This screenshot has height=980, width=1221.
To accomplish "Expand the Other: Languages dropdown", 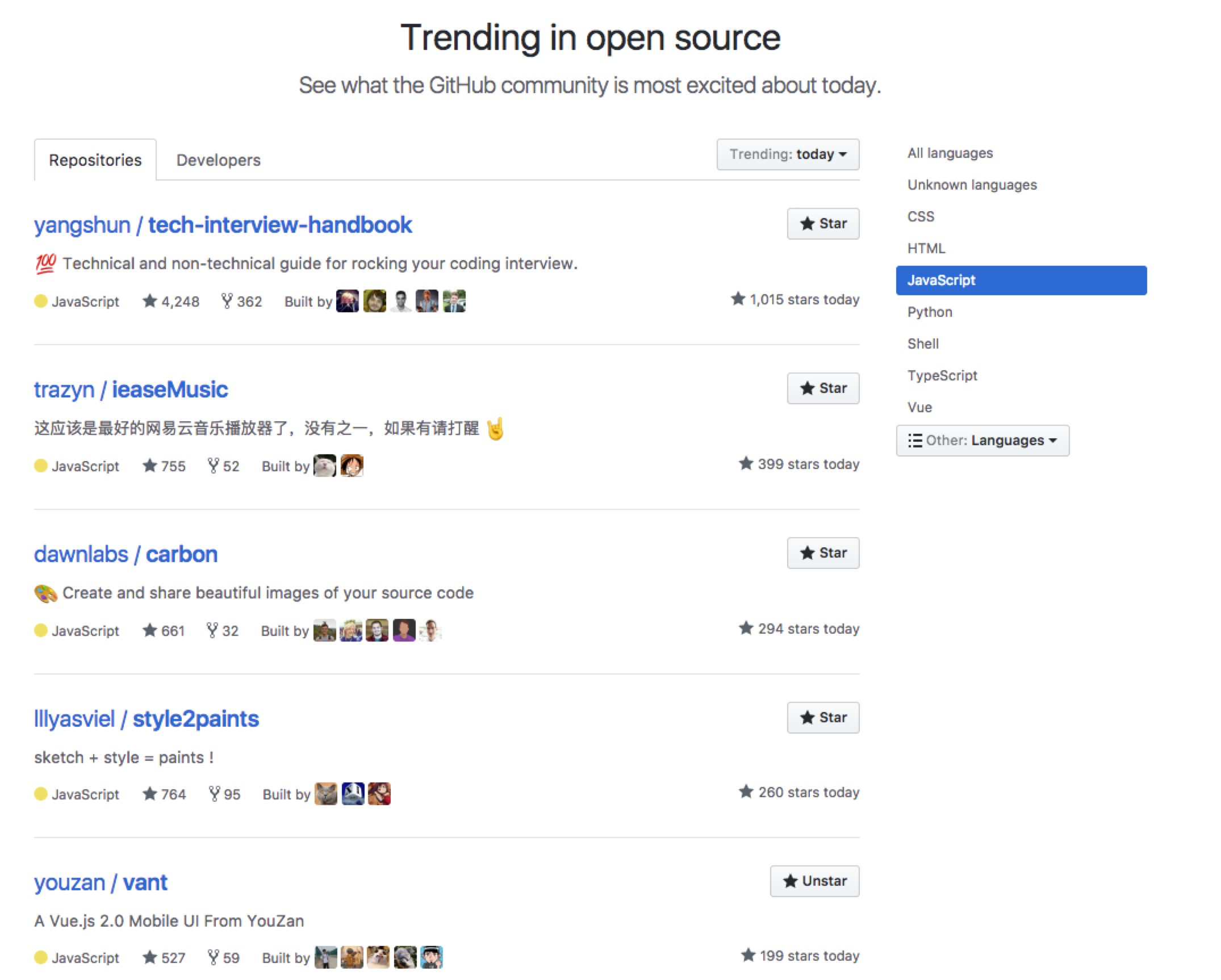I will (982, 441).
